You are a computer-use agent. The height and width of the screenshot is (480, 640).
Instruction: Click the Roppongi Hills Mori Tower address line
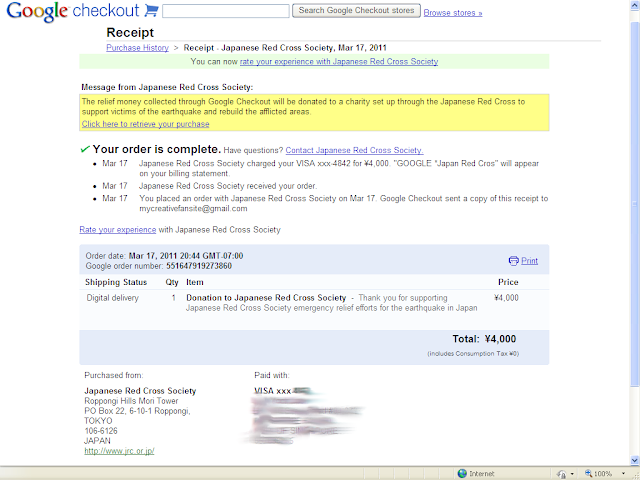coord(131,401)
